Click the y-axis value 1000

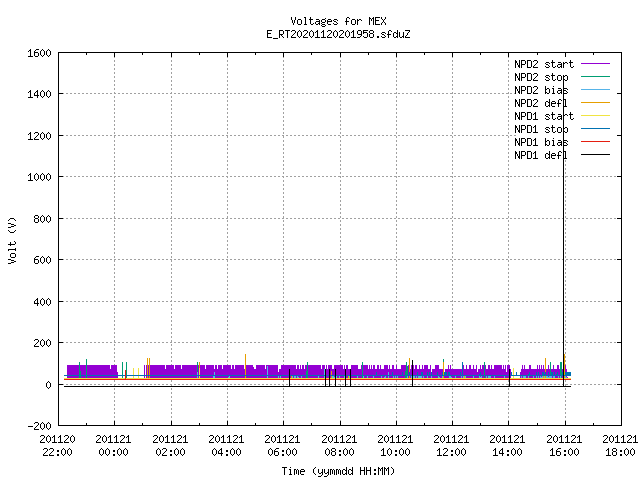coord(39,177)
